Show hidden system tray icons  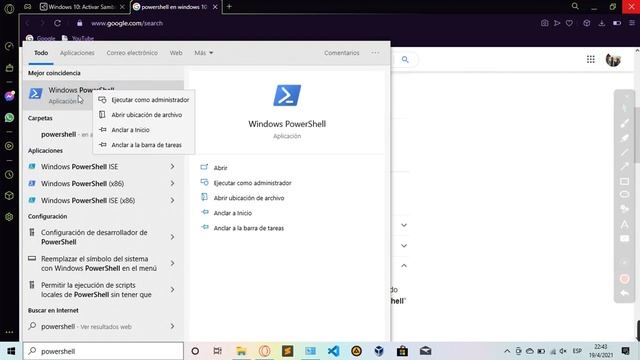click(507, 351)
